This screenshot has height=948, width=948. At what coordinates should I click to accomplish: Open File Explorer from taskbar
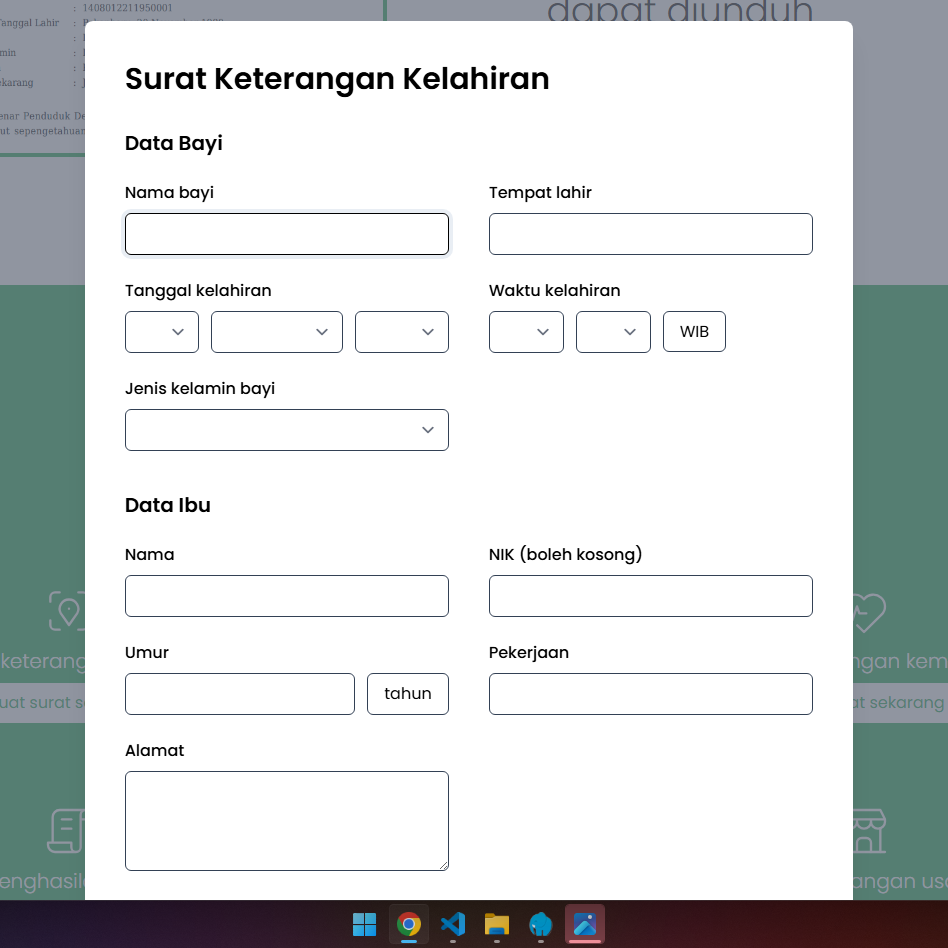click(497, 924)
